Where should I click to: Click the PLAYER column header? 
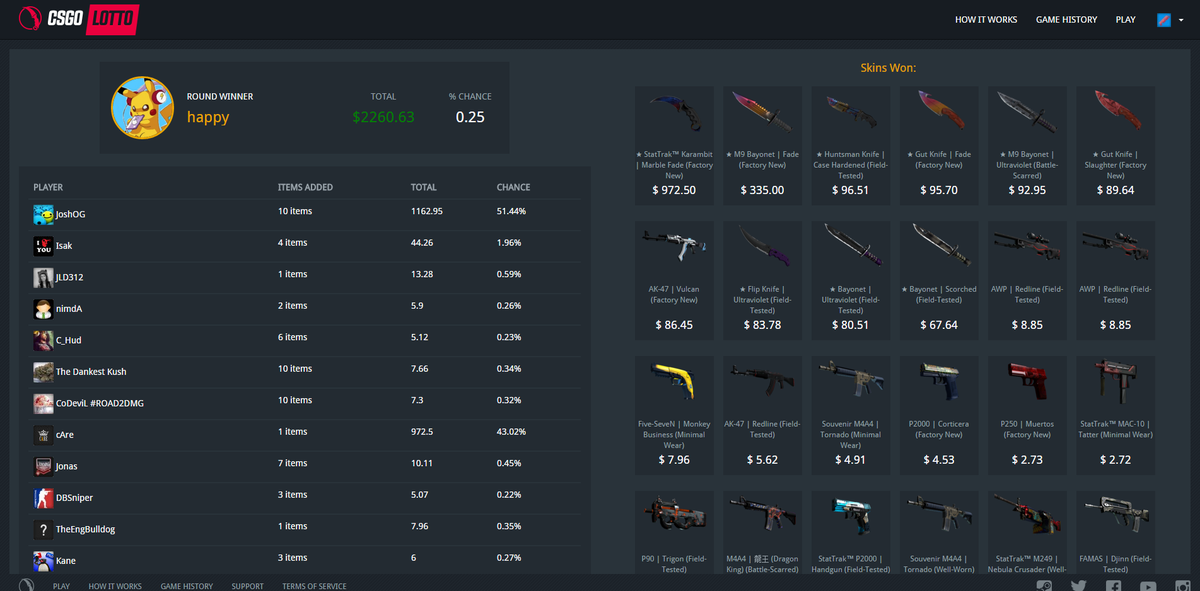click(x=48, y=187)
